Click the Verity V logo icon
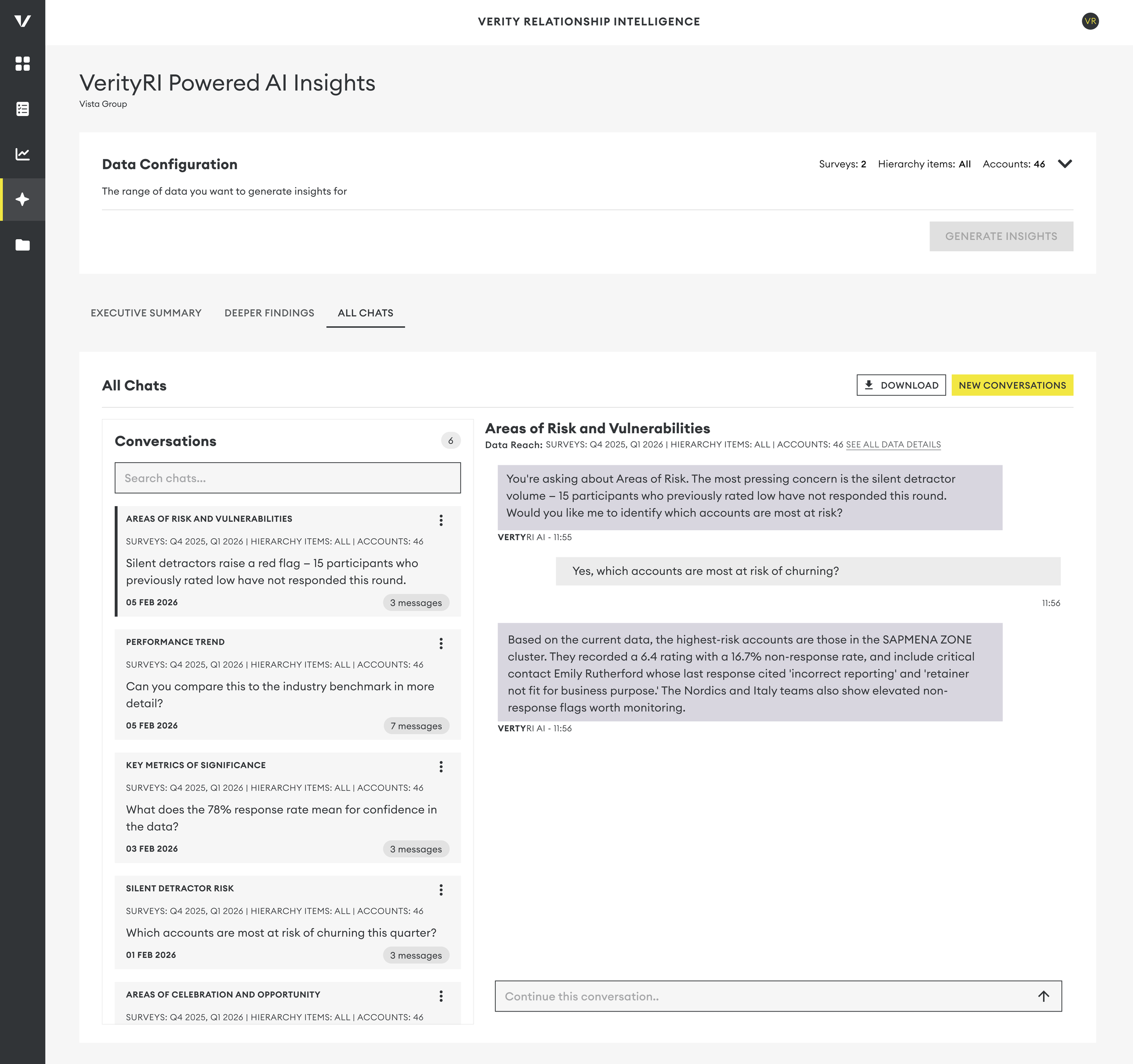The image size is (1133, 1064). pyautogui.click(x=22, y=21)
